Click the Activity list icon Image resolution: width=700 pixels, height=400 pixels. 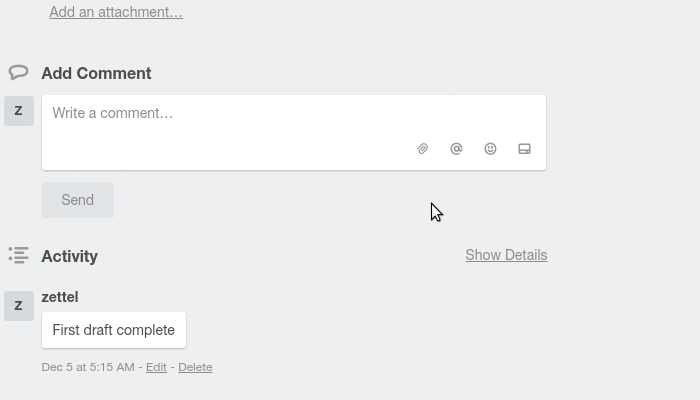point(18,255)
